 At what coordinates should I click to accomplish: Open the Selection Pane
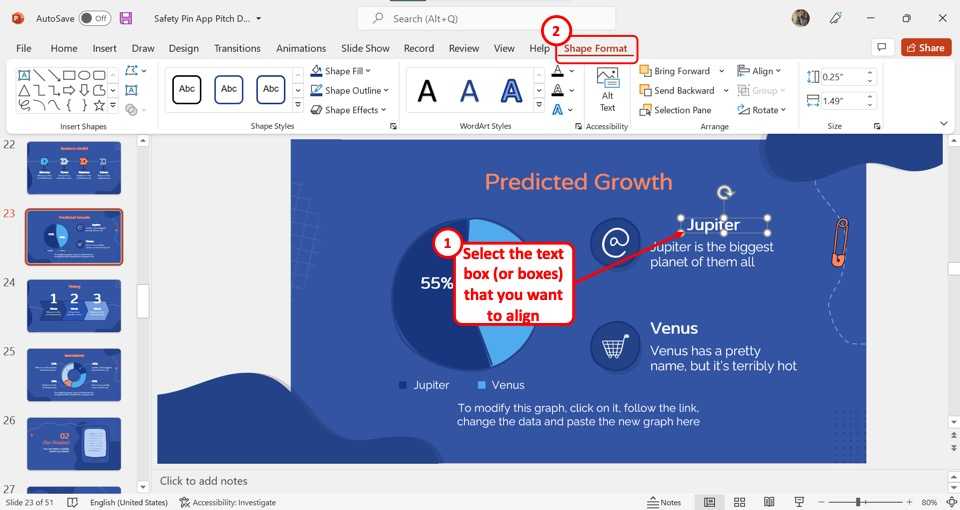point(676,110)
